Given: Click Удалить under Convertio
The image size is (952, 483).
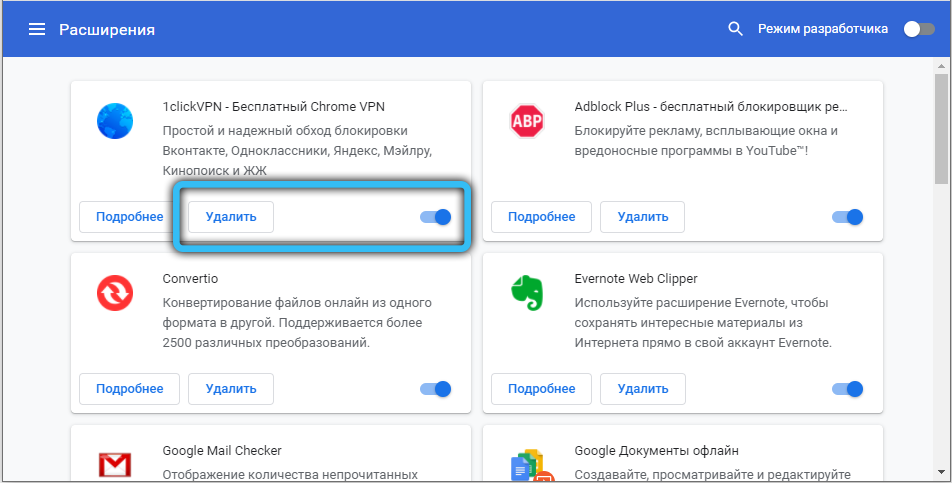Looking at the screenshot, I should (x=231, y=389).
